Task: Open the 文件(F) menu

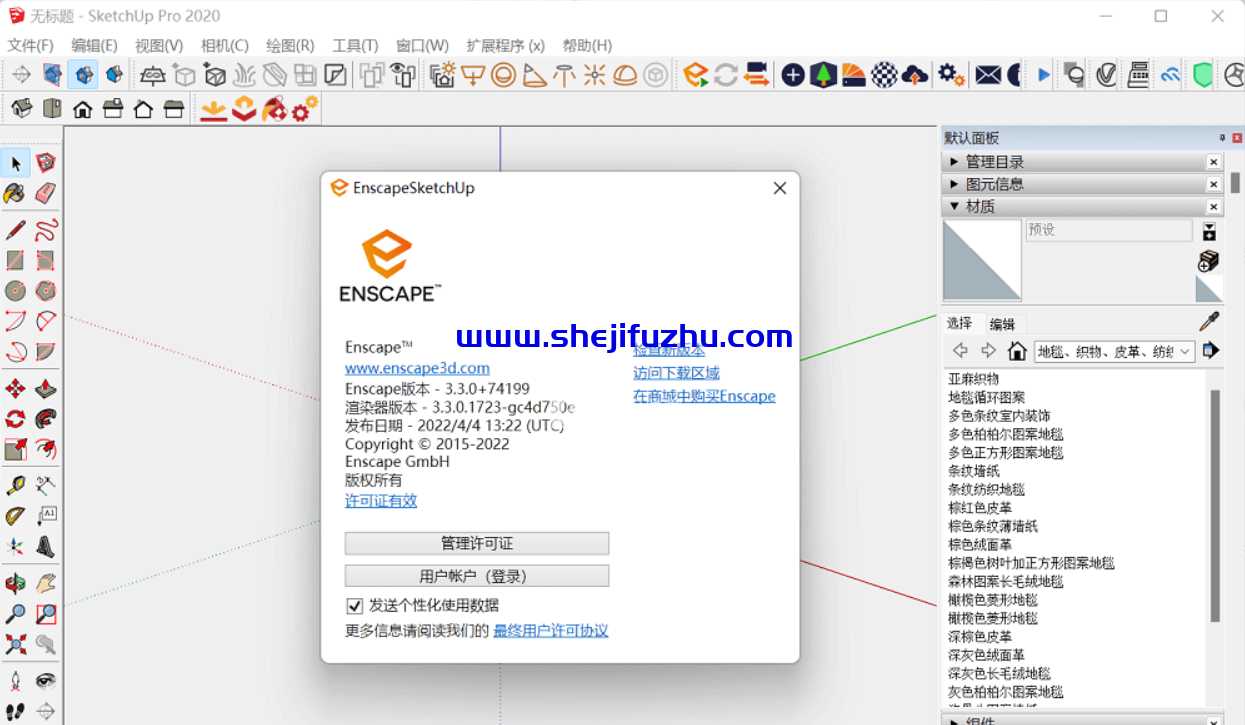Action: (x=31, y=45)
